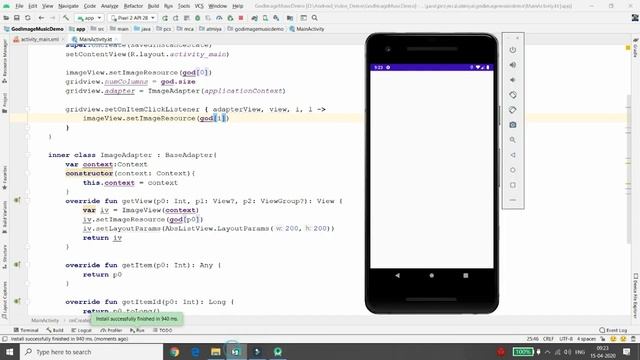Open the Build tool window

[x=55, y=330]
